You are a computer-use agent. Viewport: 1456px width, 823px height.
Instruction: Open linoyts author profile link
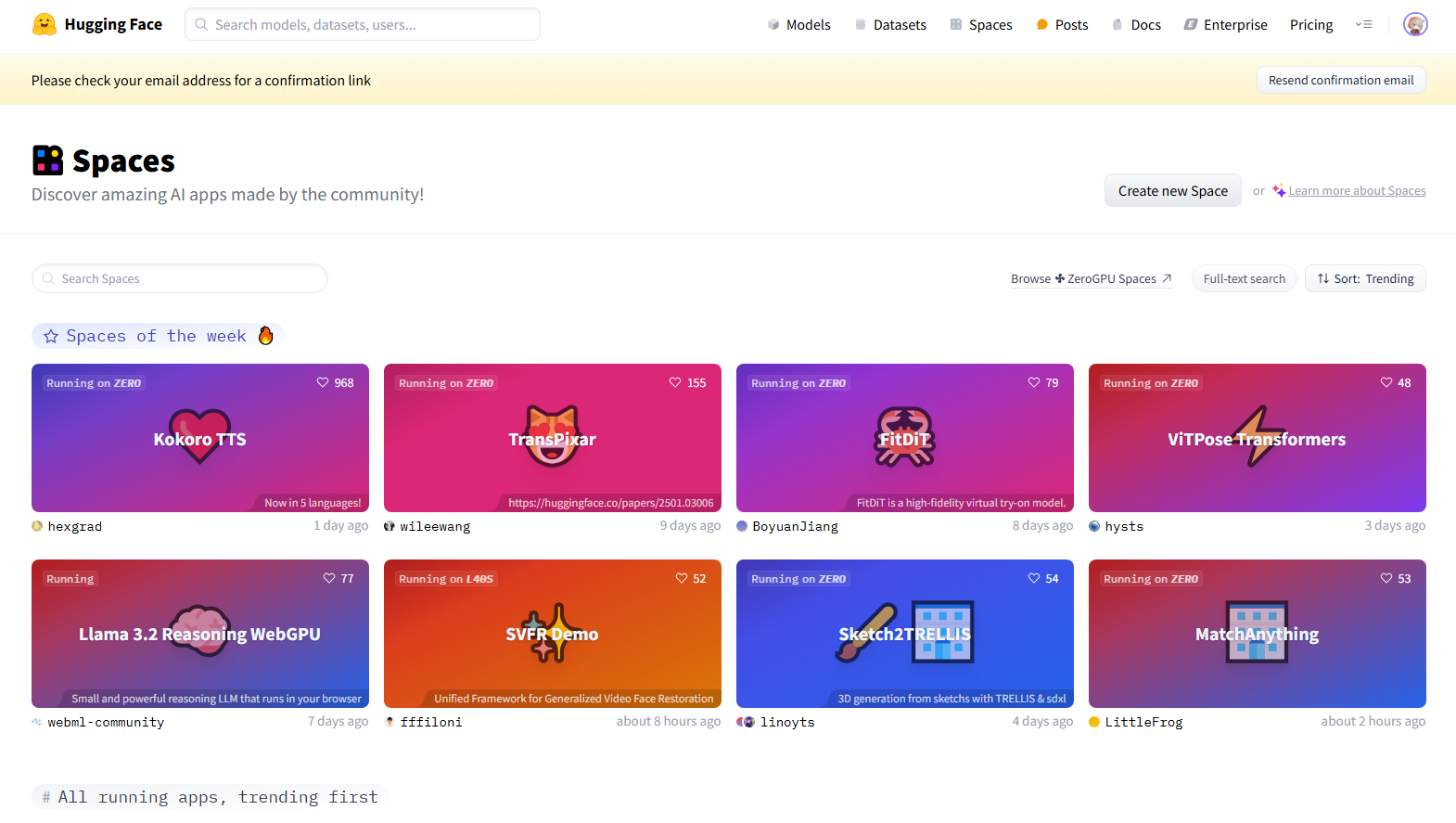pyautogui.click(x=787, y=722)
